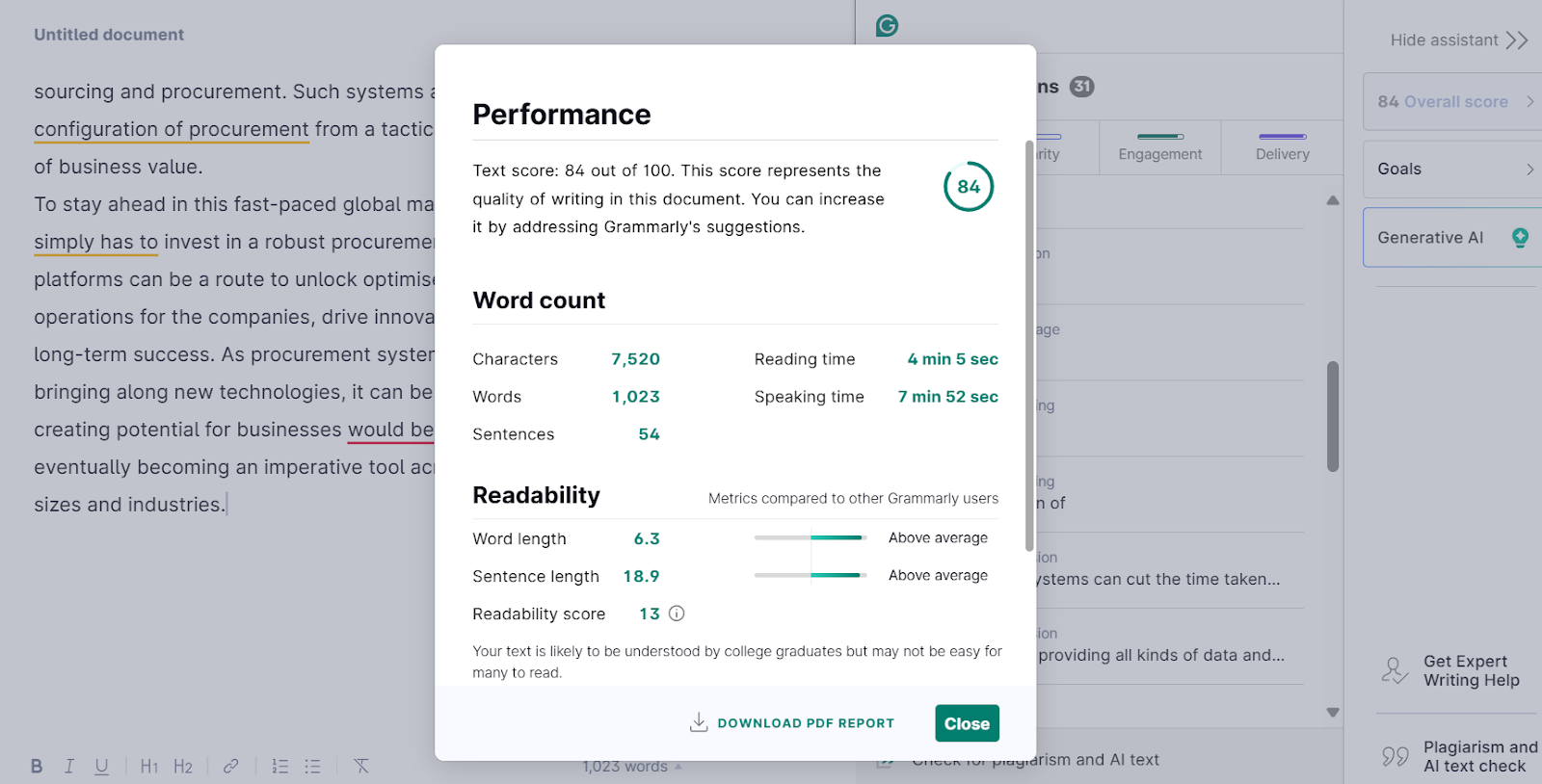Close the Performance dialog
1542x784 pixels.
point(967,723)
